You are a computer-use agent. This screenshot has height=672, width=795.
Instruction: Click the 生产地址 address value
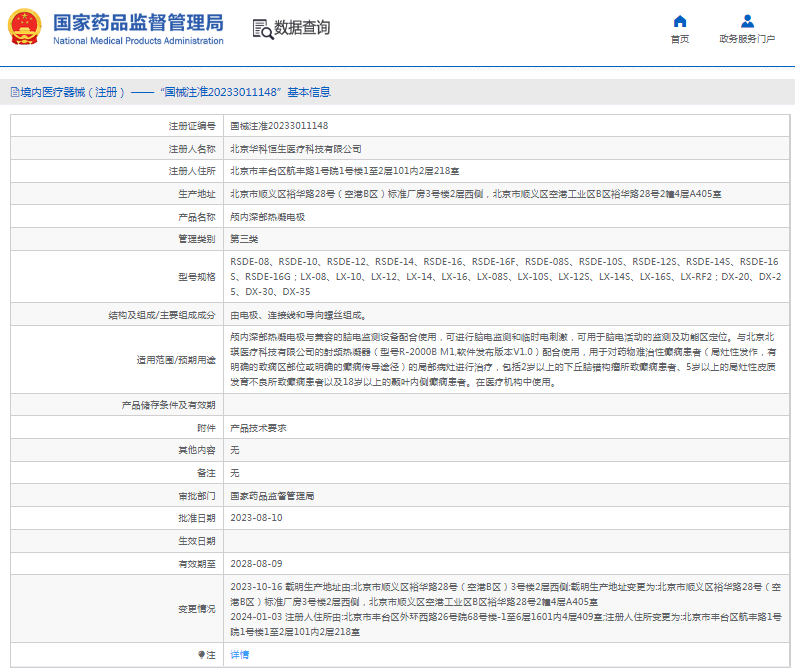[x=476, y=194]
